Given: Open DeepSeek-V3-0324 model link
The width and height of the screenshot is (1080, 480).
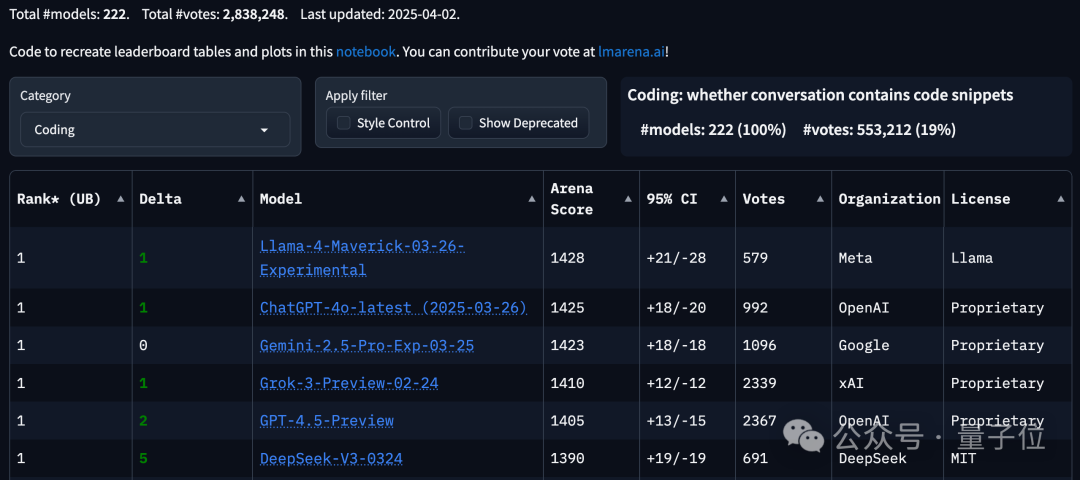Looking at the screenshot, I should tap(331, 459).
